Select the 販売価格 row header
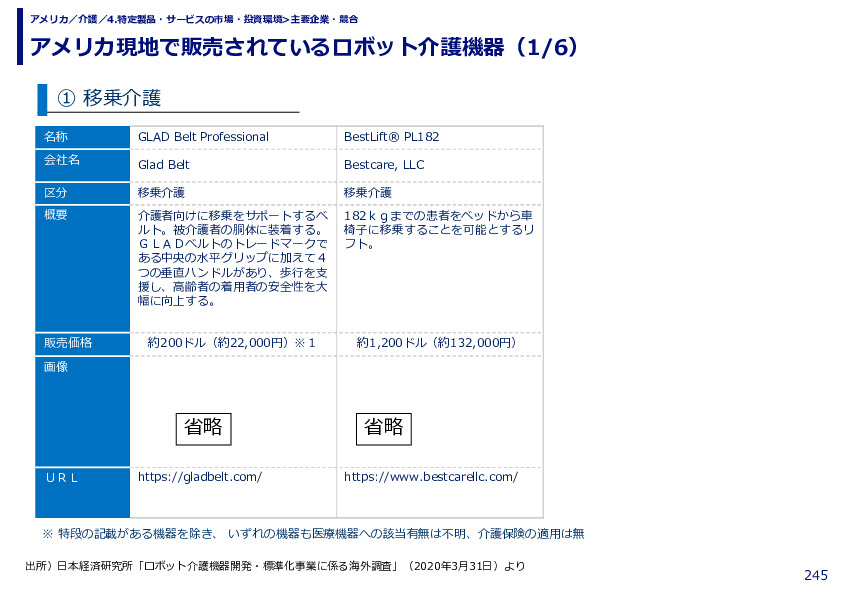 83,343
